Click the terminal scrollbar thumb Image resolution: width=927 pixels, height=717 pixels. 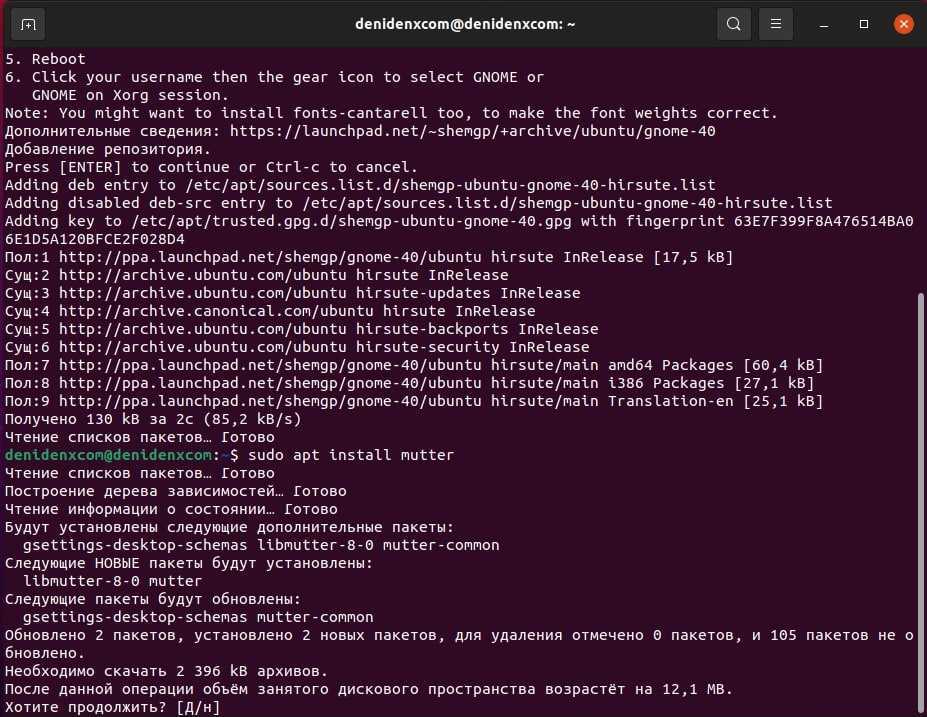[x=920, y=500]
